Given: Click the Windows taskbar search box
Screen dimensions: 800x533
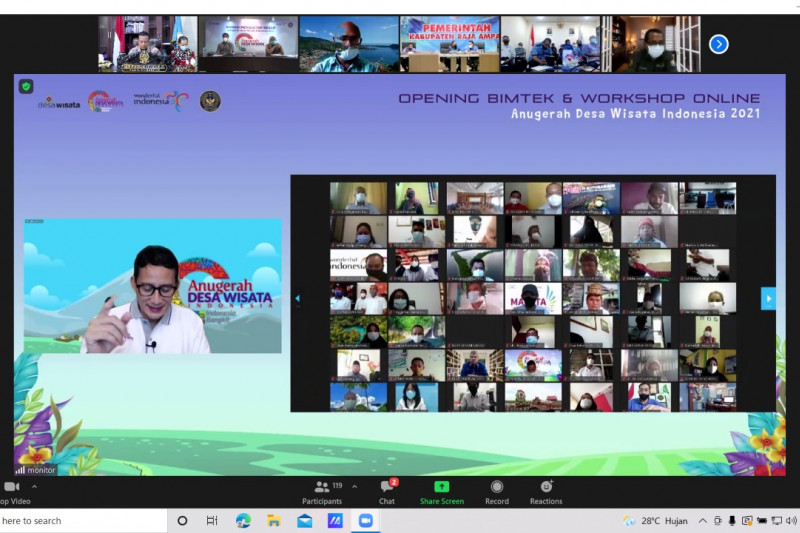Looking at the screenshot, I should tap(83, 521).
